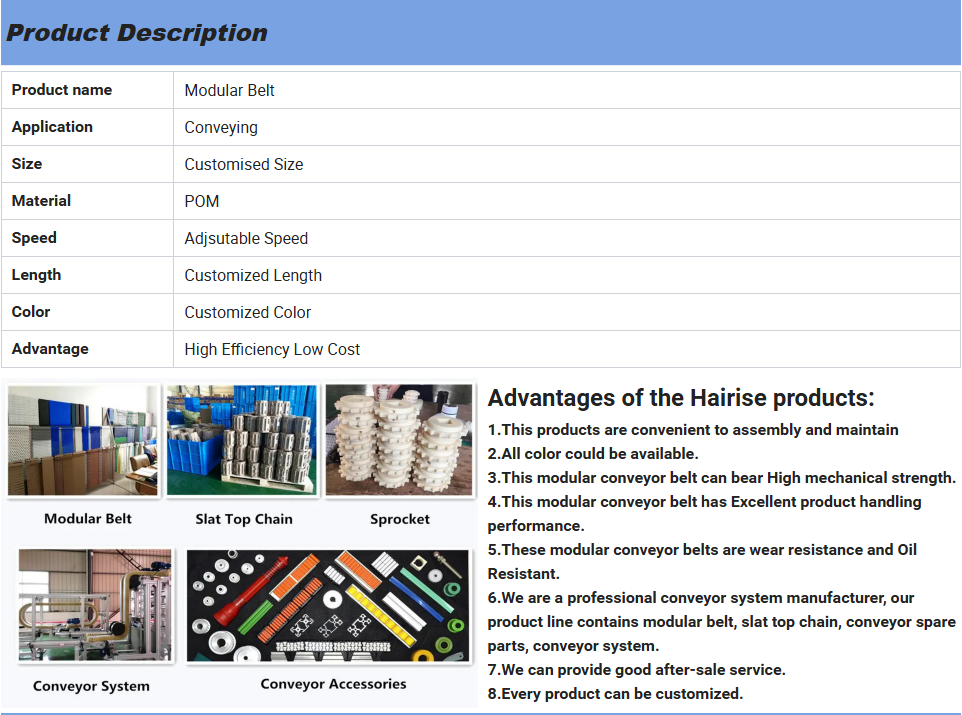
Task: Click the 'All color could be available' line
Action: [593, 454]
